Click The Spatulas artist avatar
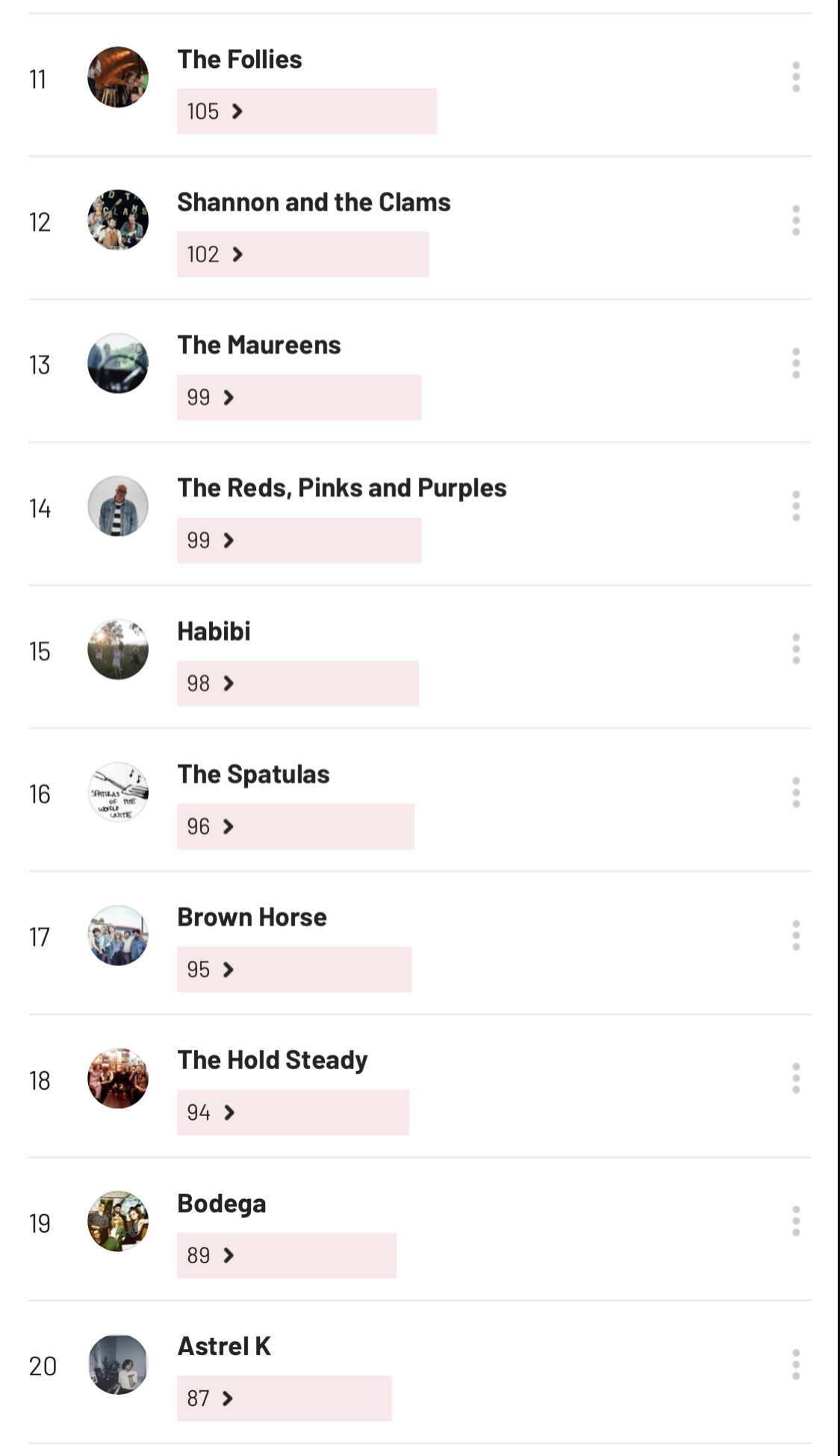The image size is (840, 1456). 118,793
